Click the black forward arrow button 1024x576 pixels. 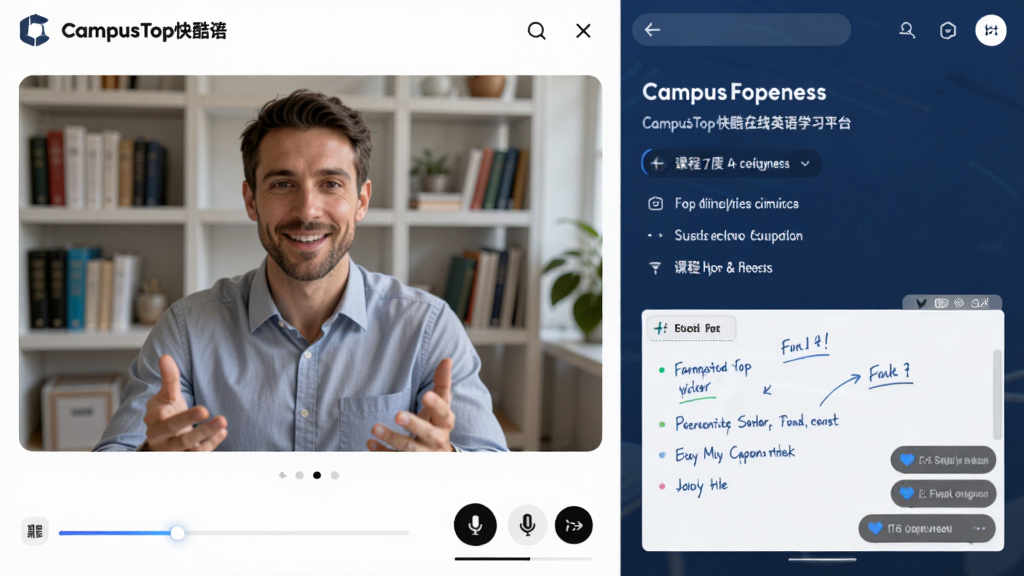pyautogui.click(x=573, y=525)
